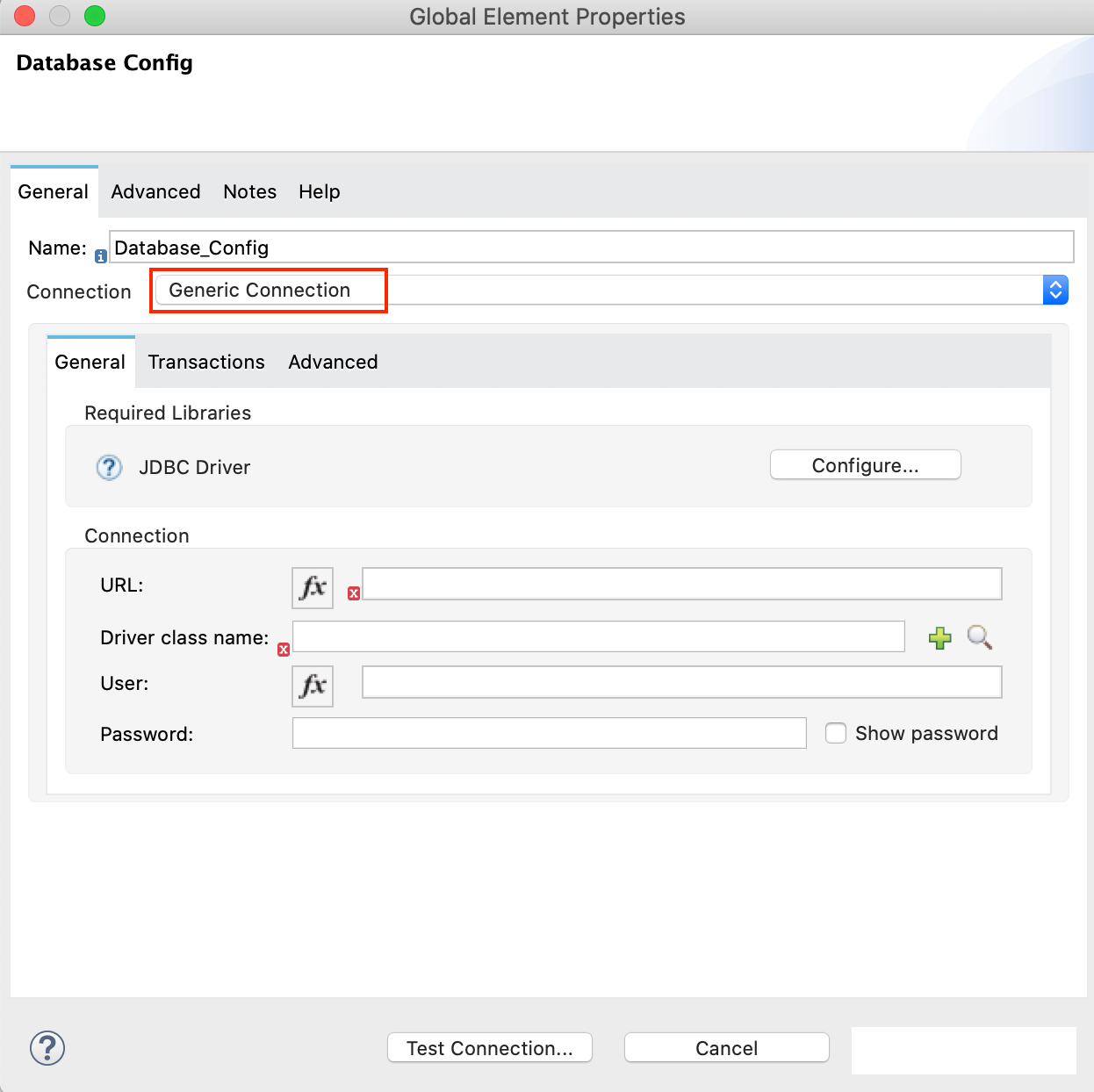Viewport: 1094px width, 1092px height.
Task: Open the Notes tab
Action: point(249,191)
